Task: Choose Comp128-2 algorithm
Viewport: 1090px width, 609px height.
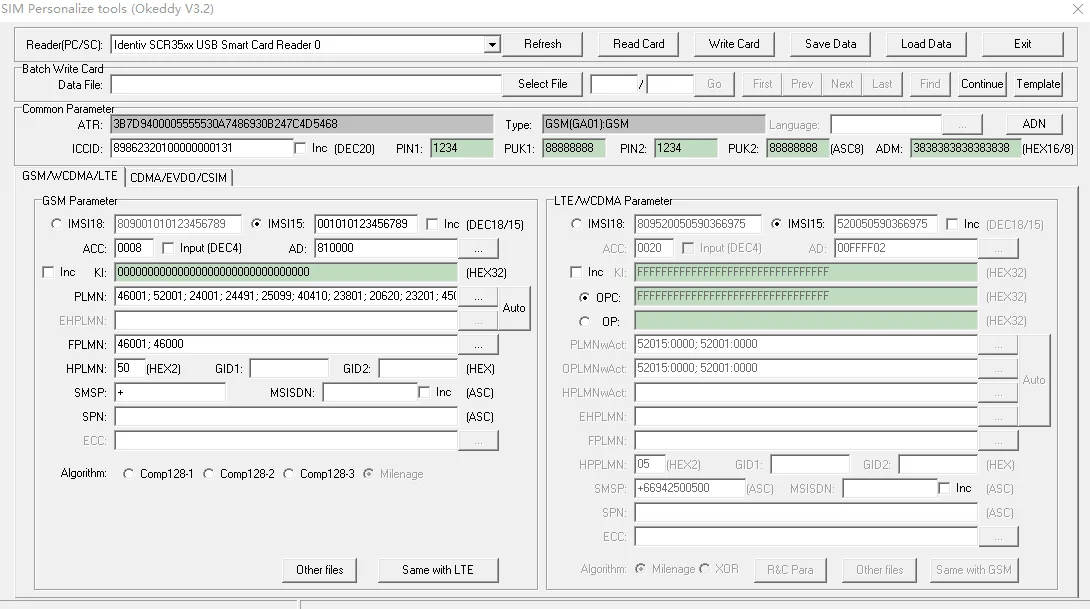Action: pos(209,473)
